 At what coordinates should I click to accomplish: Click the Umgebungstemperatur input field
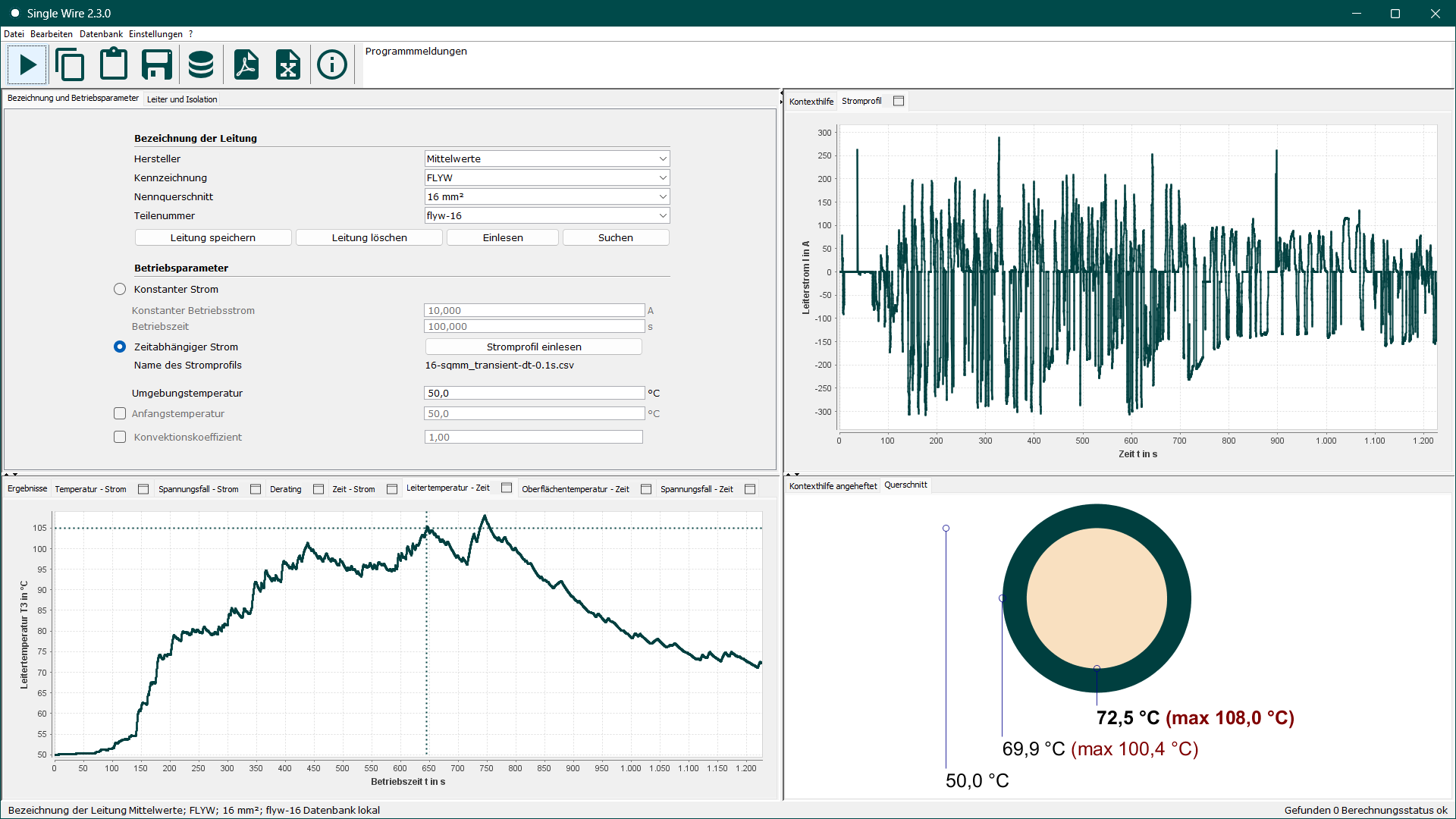click(x=535, y=393)
